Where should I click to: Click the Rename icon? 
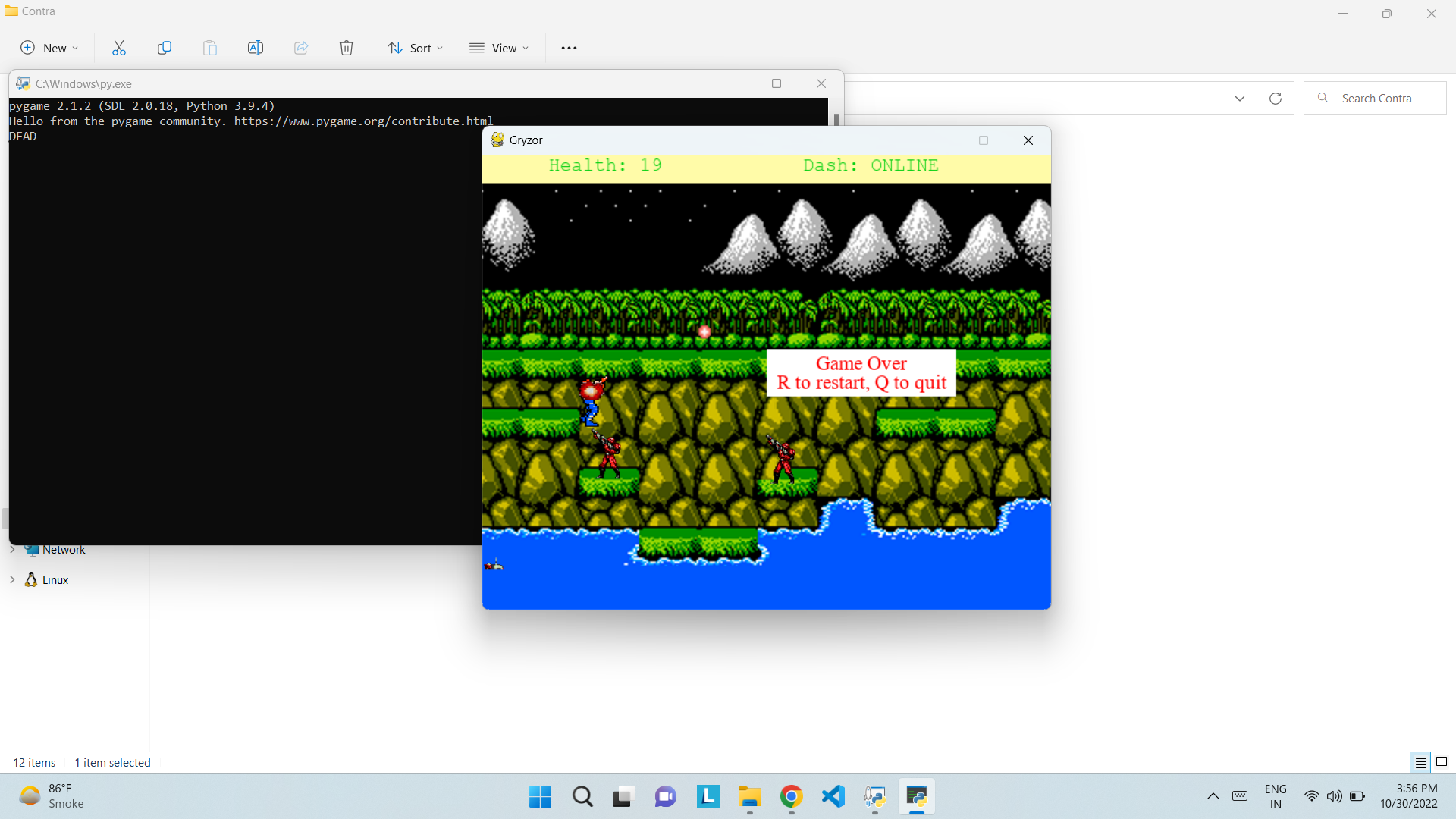[x=256, y=48]
